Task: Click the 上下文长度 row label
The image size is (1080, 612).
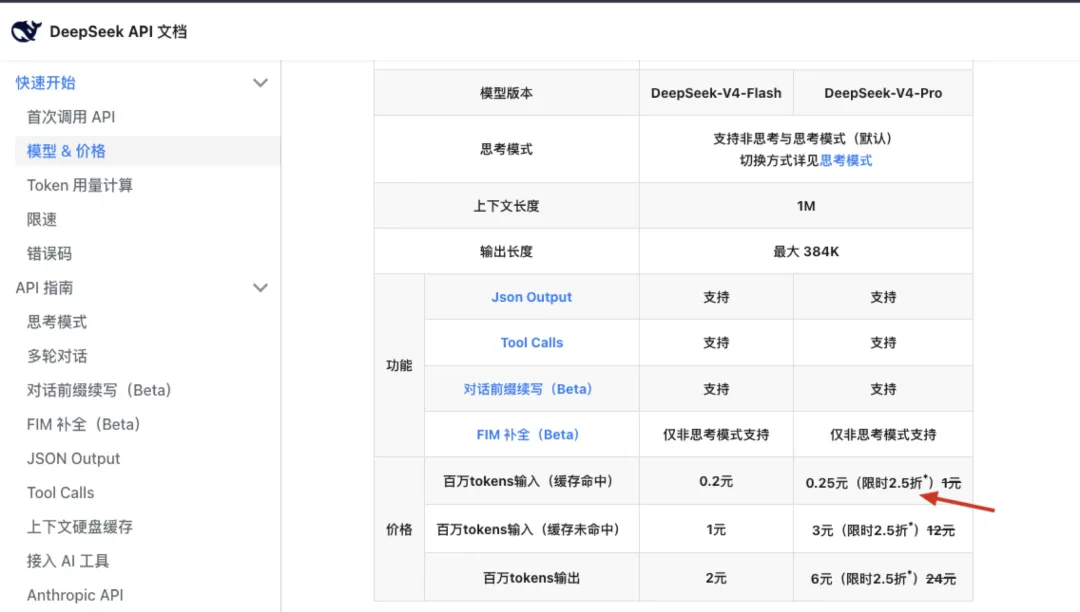Action: [x=506, y=206]
